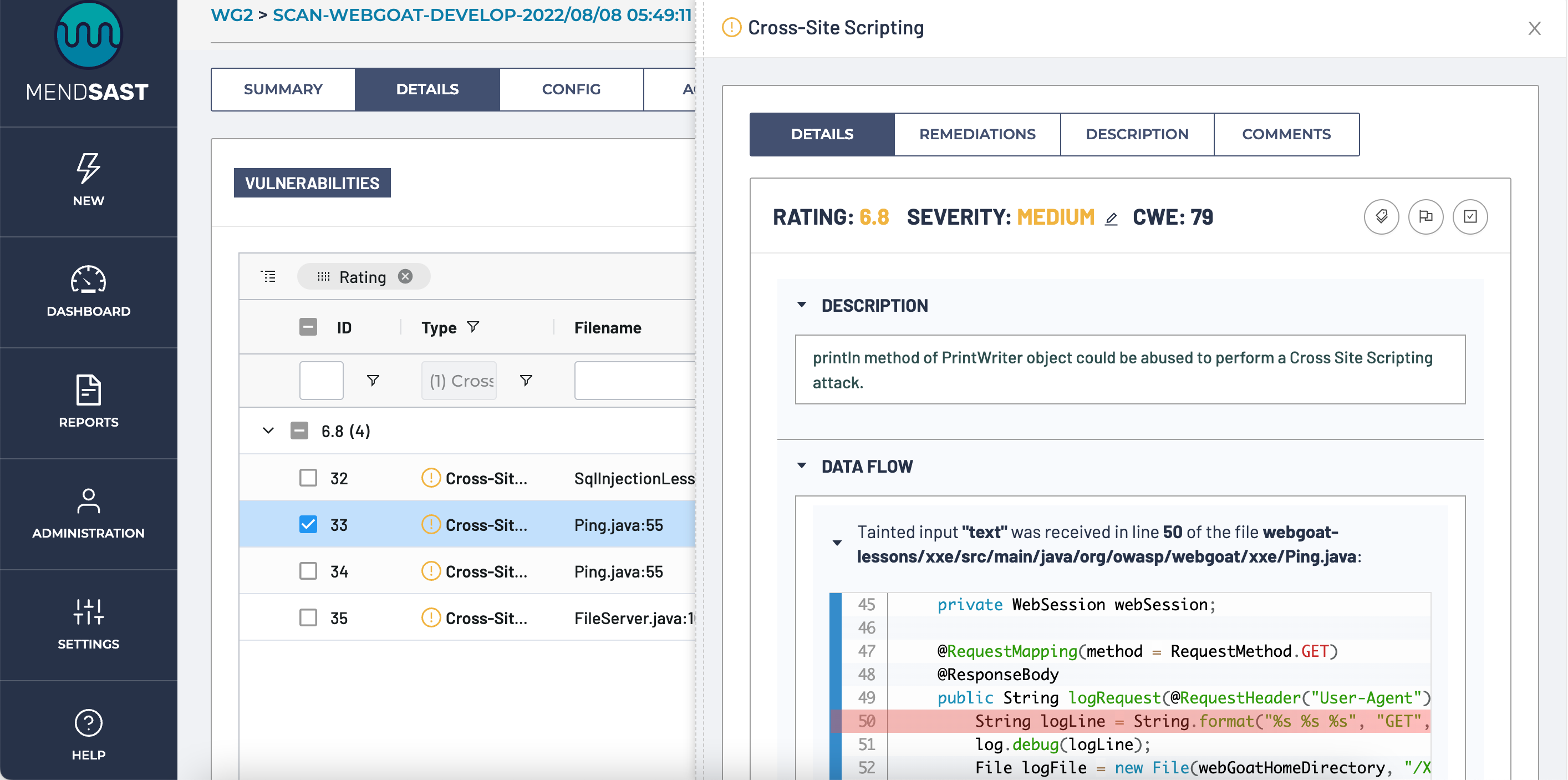Go to the Dashboard gauge icon
Viewport: 1568px width, 780px height.
coord(88,280)
